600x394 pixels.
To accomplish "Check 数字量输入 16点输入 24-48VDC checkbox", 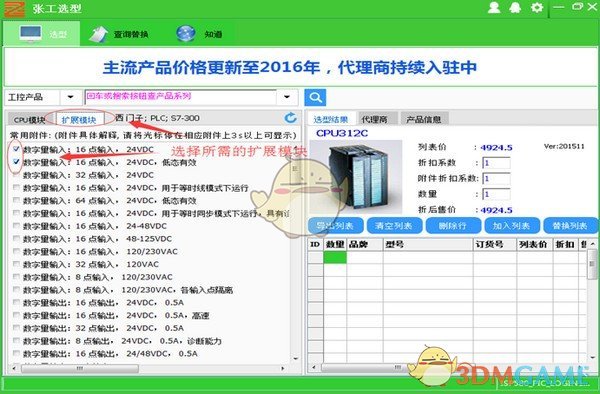I will (x=16, y=226).
